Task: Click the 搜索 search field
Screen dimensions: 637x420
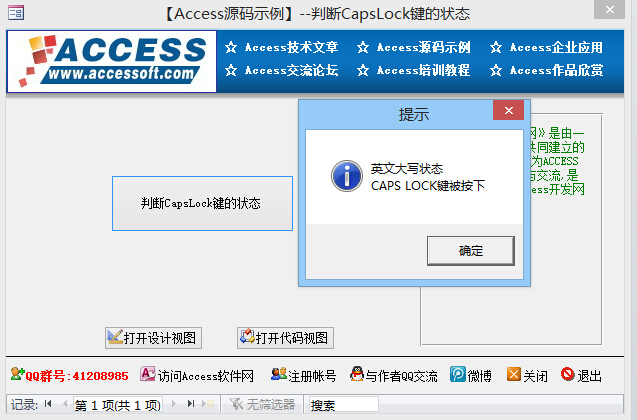Action: pos(344,405)
